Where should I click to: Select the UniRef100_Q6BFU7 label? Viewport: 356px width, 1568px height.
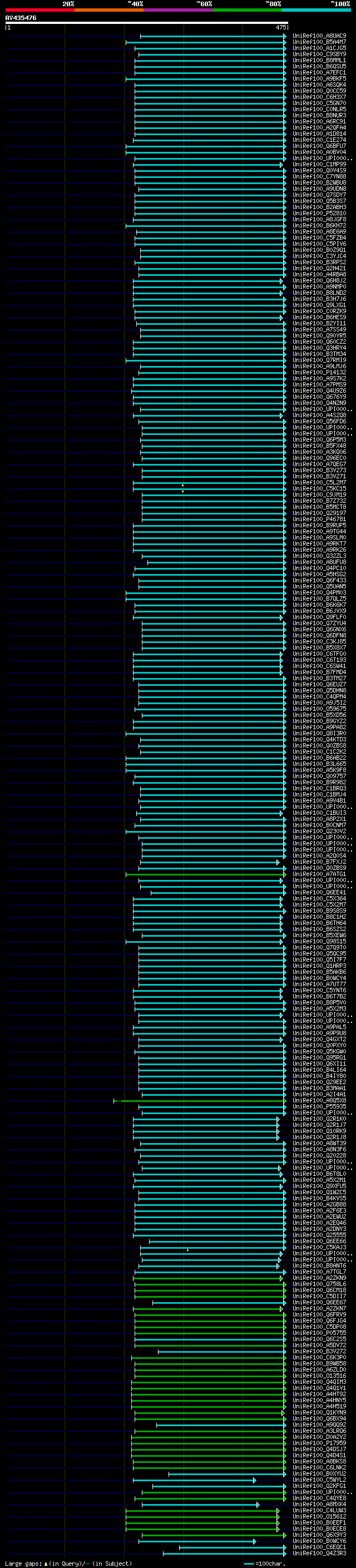pos(319,146)
